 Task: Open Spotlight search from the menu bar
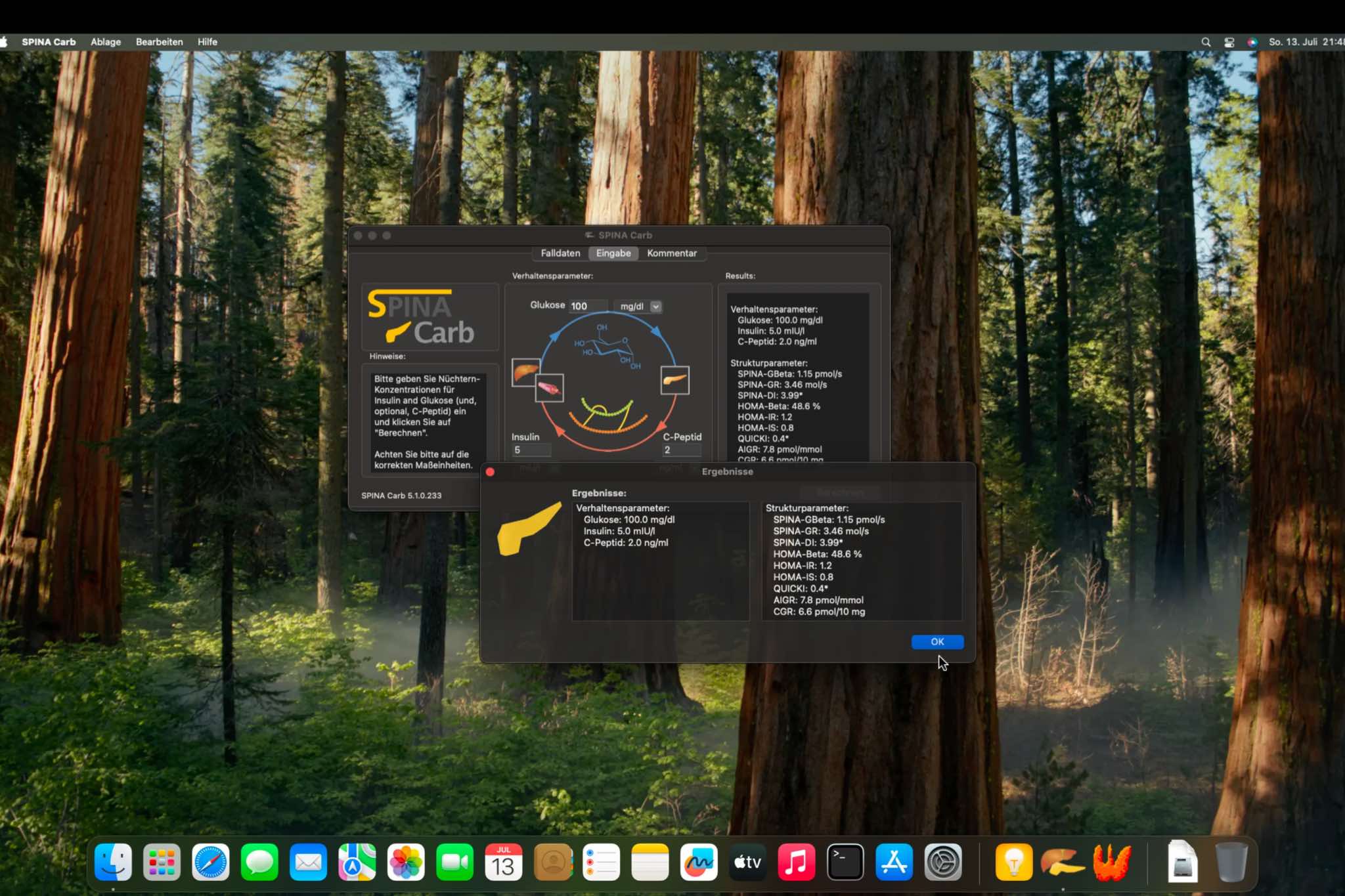pyautogui.click(x=1206, y=41)
